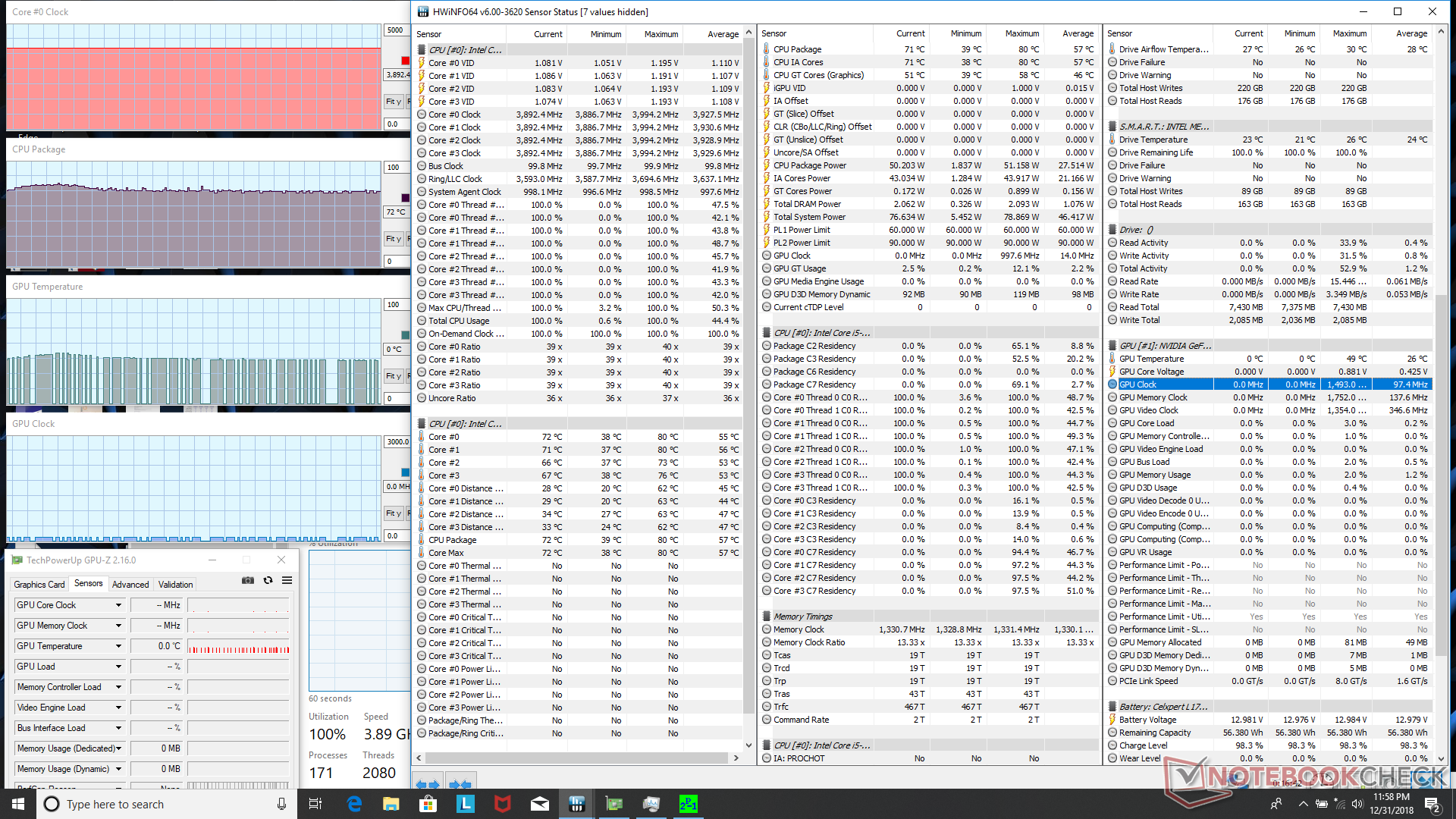The image size is (1456, 819).
Task: Click the system tray volume icon
Action: point(1357,804)
